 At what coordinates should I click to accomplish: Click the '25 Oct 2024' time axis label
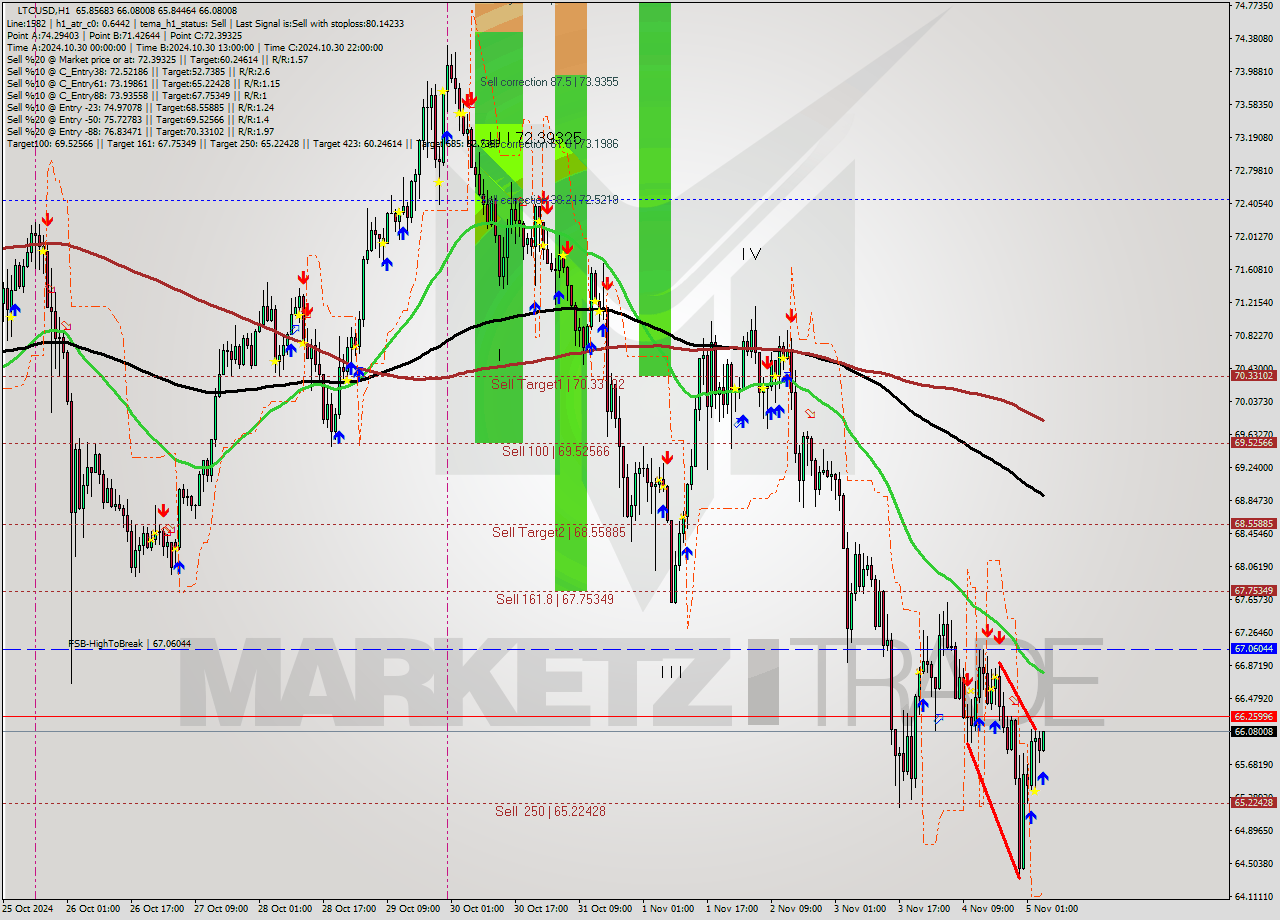(x=28, y=909)
